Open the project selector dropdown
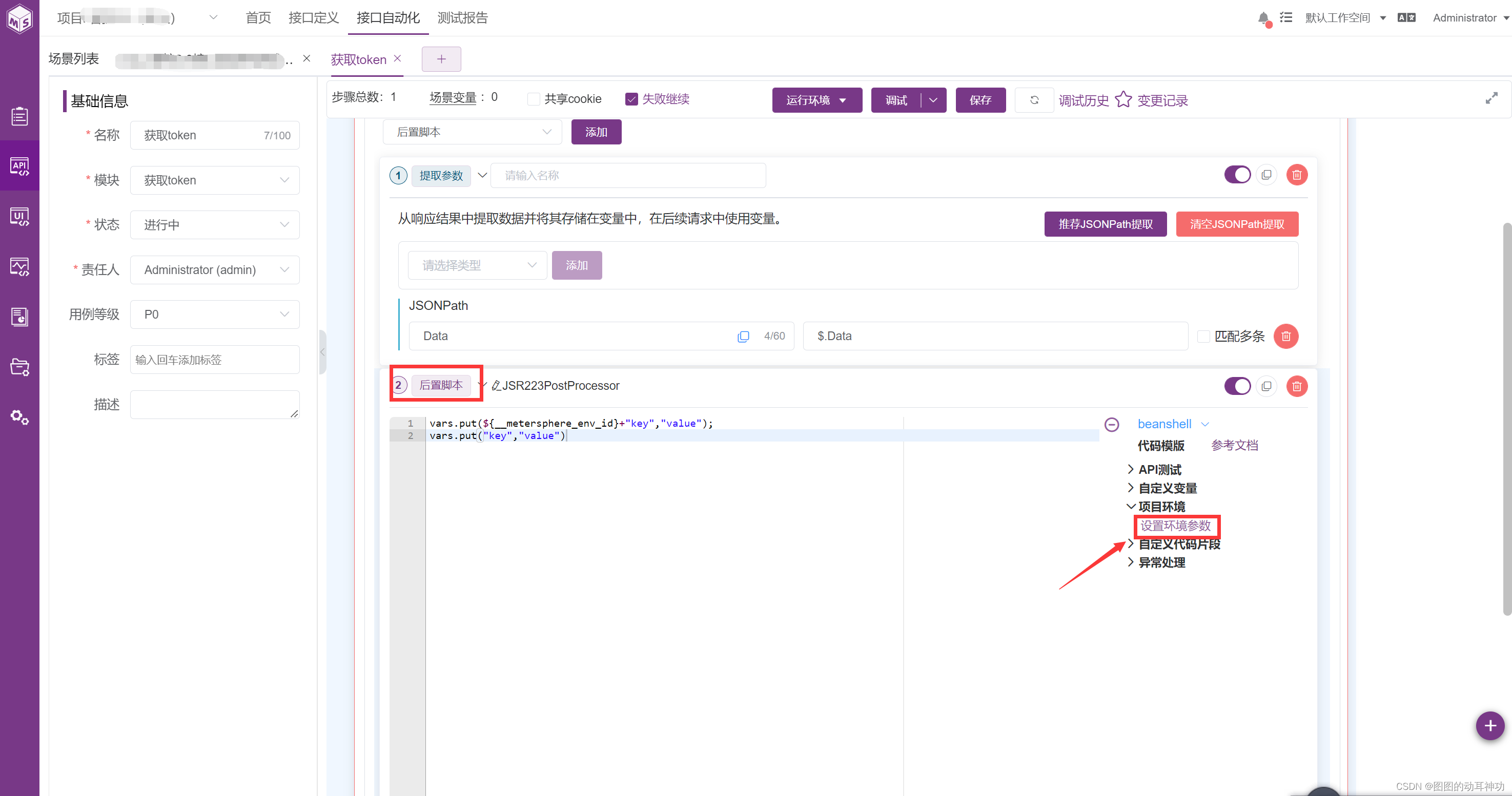The image size is (1512, 796). 214,17
